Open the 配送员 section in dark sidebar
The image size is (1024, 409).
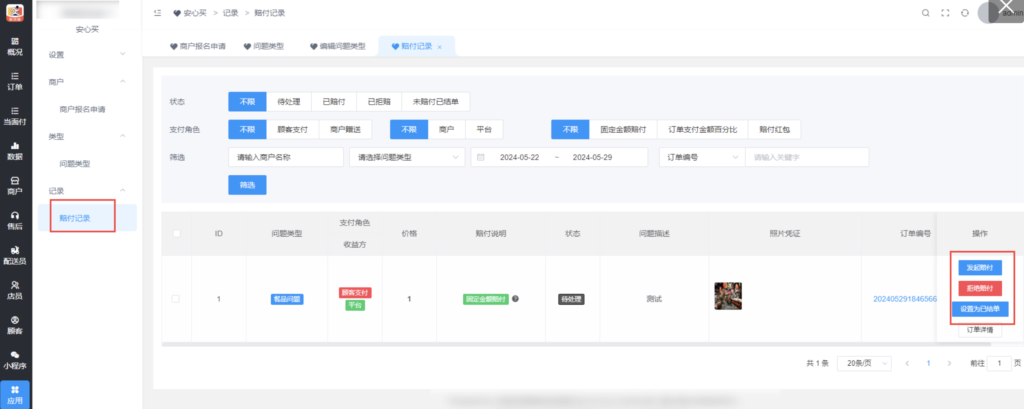(x=15, y=255)
